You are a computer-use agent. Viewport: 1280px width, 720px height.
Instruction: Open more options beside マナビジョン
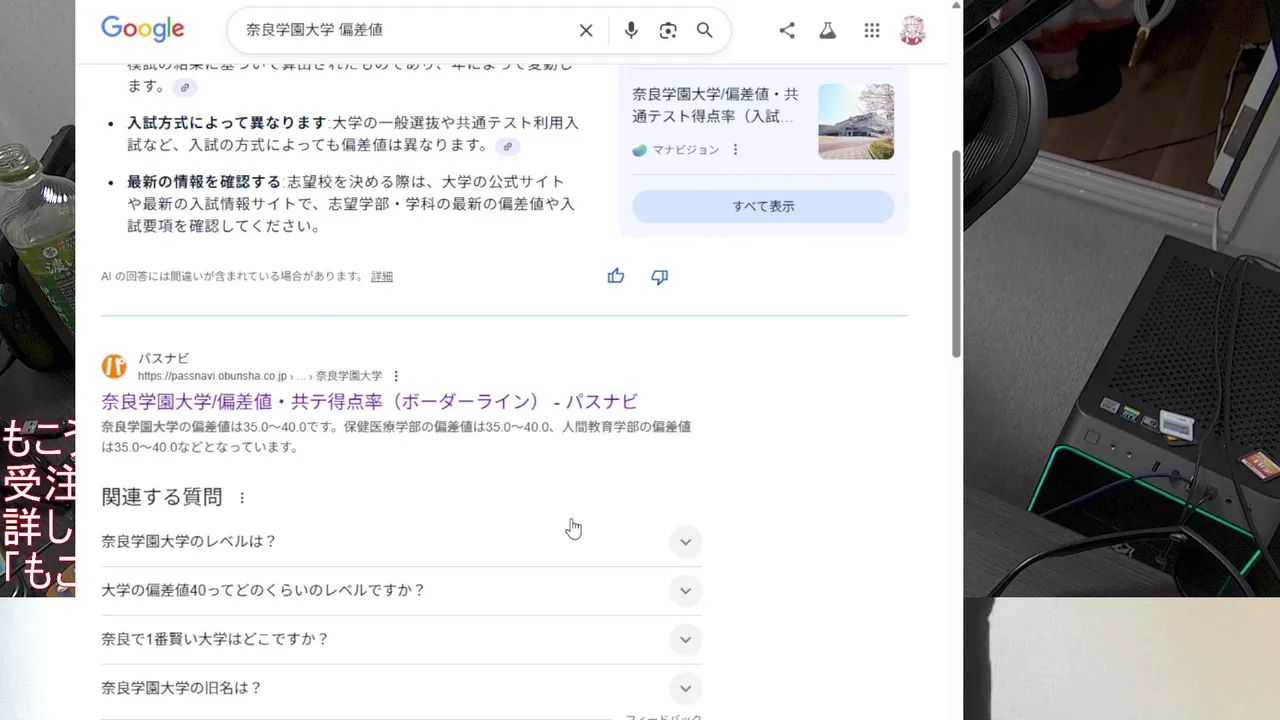click(735, 149)
